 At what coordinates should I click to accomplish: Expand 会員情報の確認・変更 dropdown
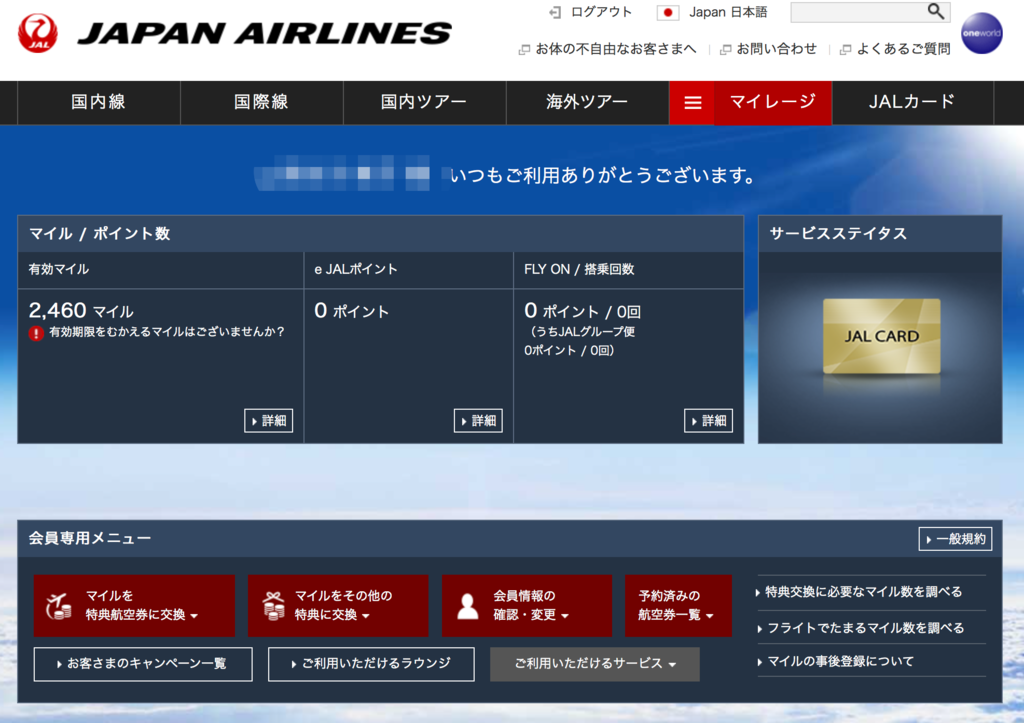click(x=526, y=605)
